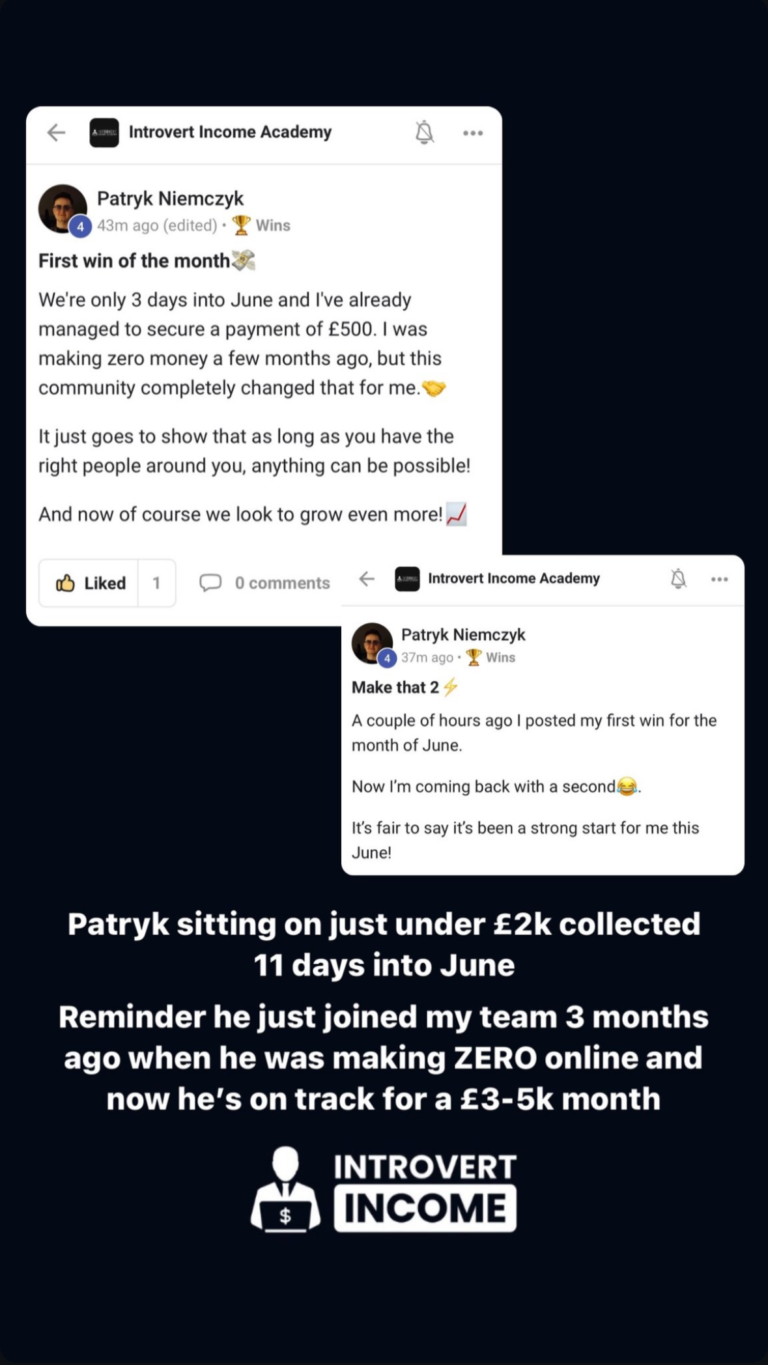
Task: Toggle the bell icon on the 'Make that 2' post
Action: point(679,579)
